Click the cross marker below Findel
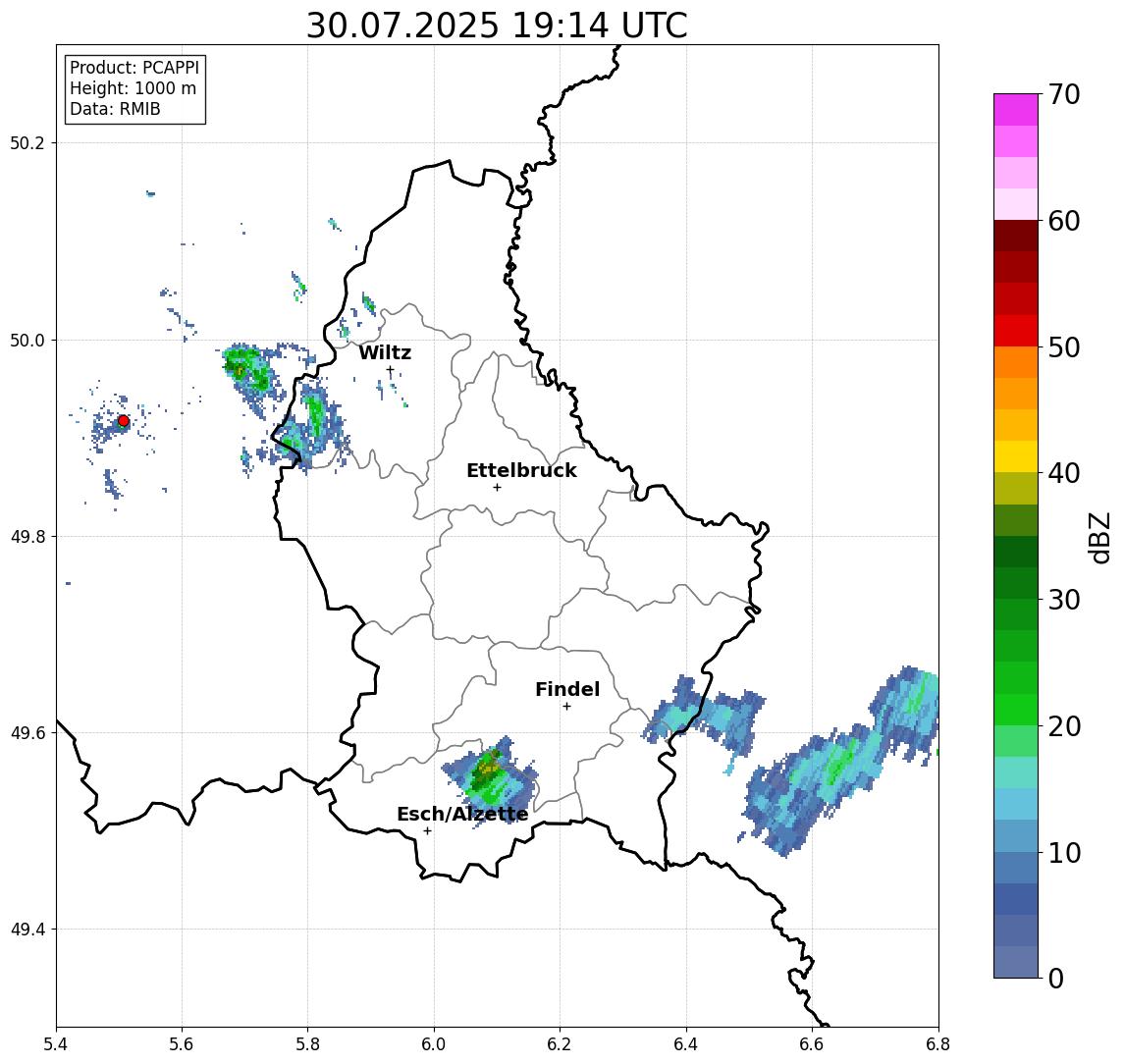The image size is (1124, 1064). click(x=566, y=707)
